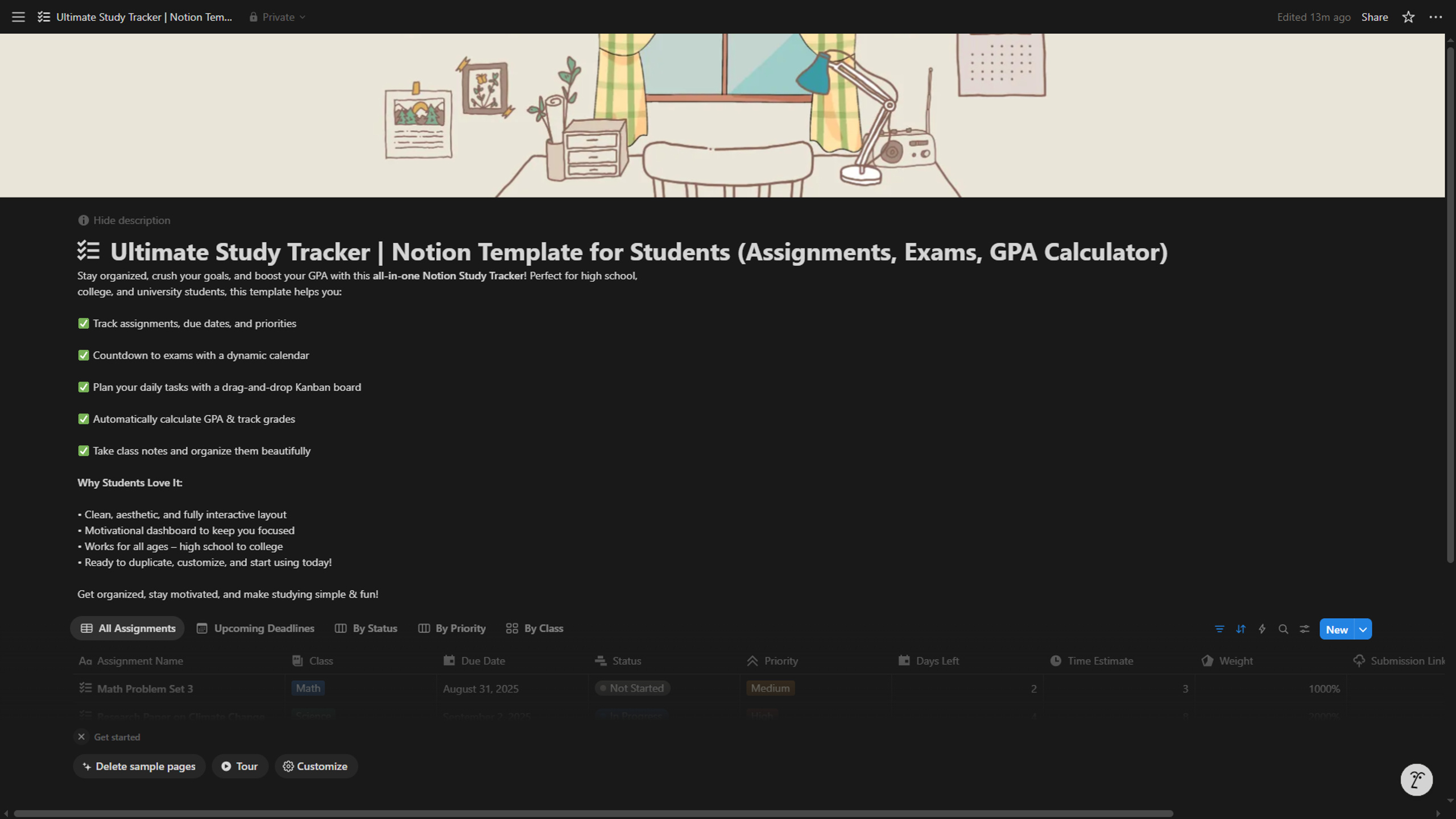
Task: Select the All Assignments tab
Action: click(127, 628)
